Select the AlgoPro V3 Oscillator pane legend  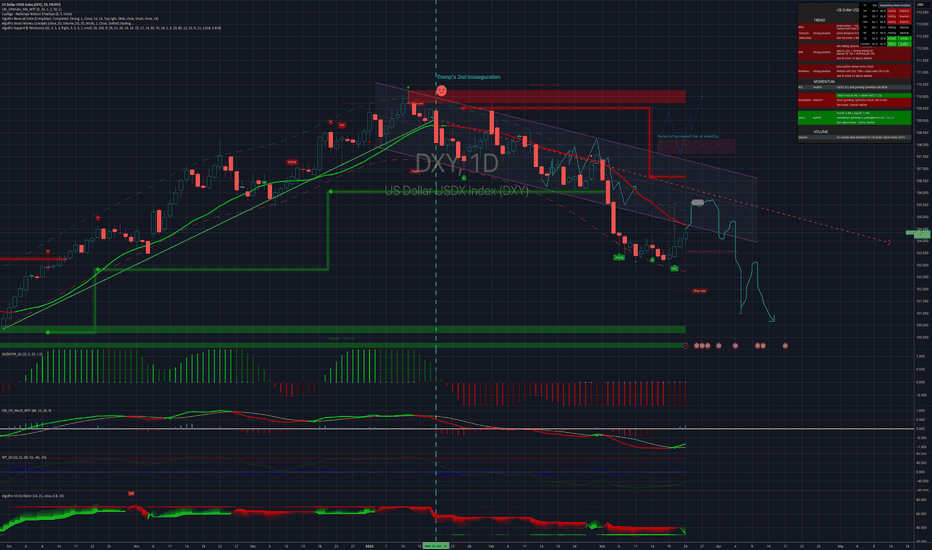coord(33,495)
